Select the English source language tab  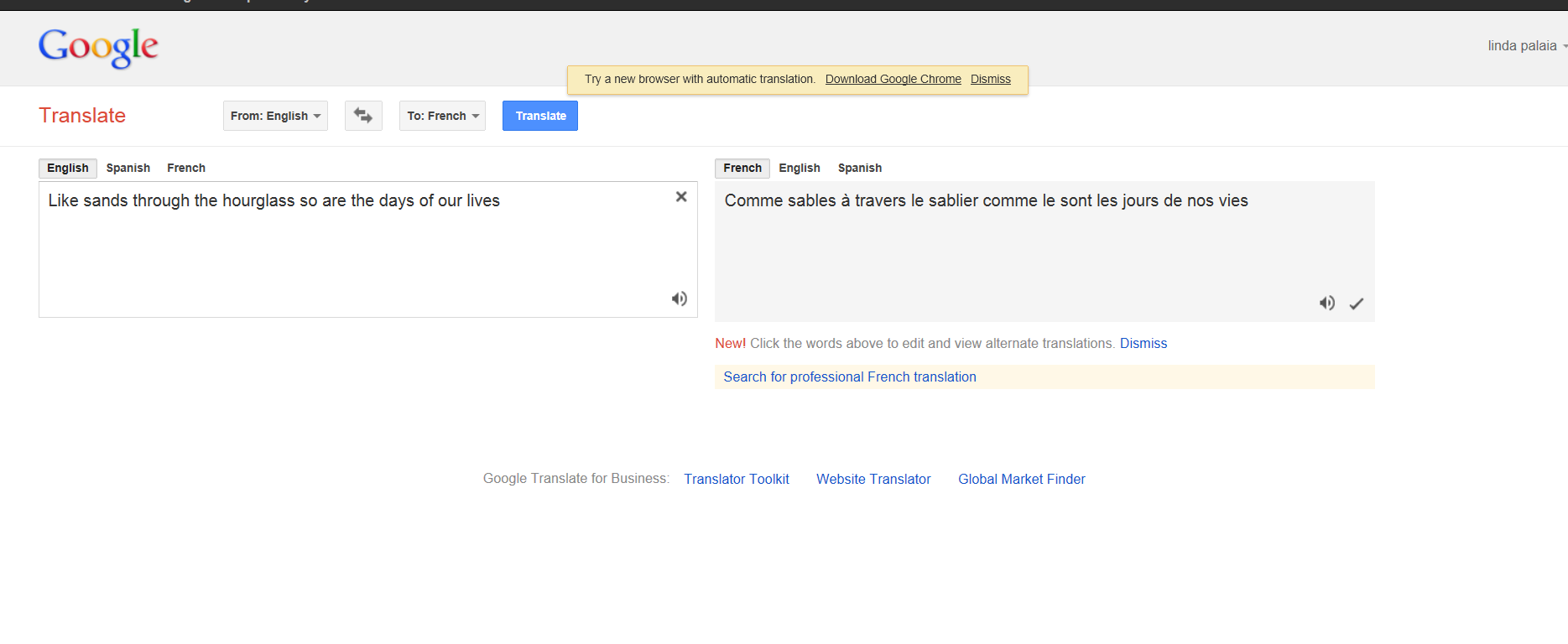(68, 168)
